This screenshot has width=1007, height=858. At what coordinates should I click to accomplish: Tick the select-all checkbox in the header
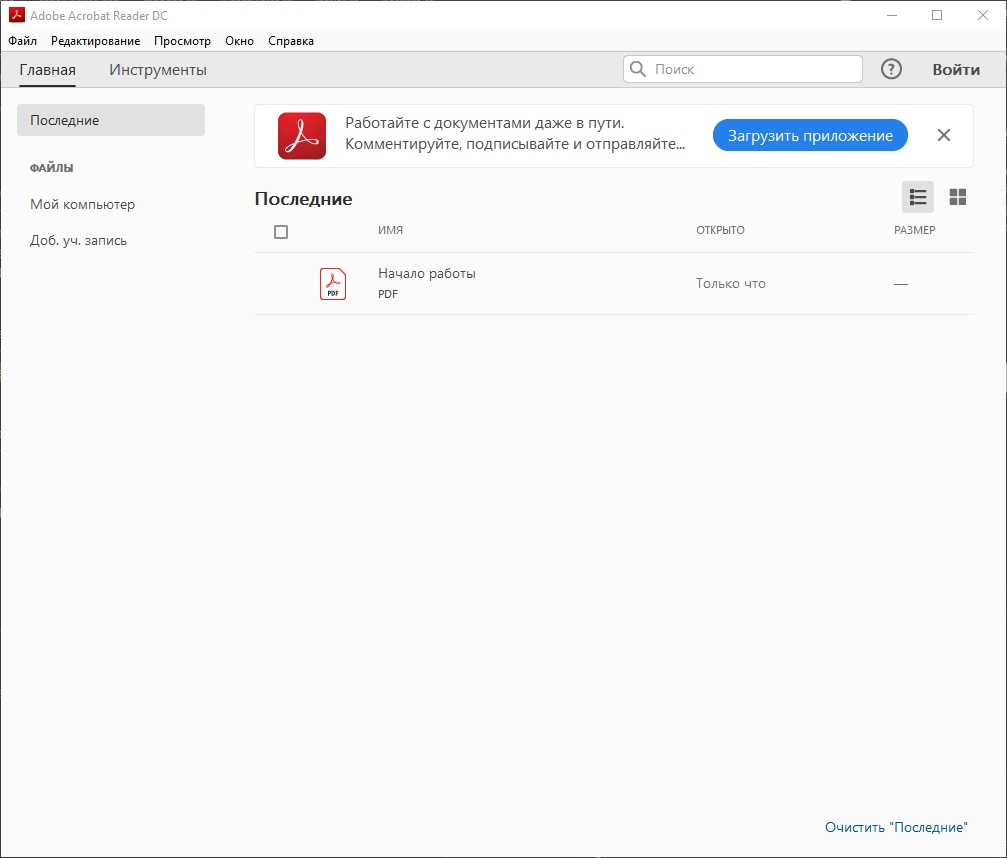(x=281, y=232)
